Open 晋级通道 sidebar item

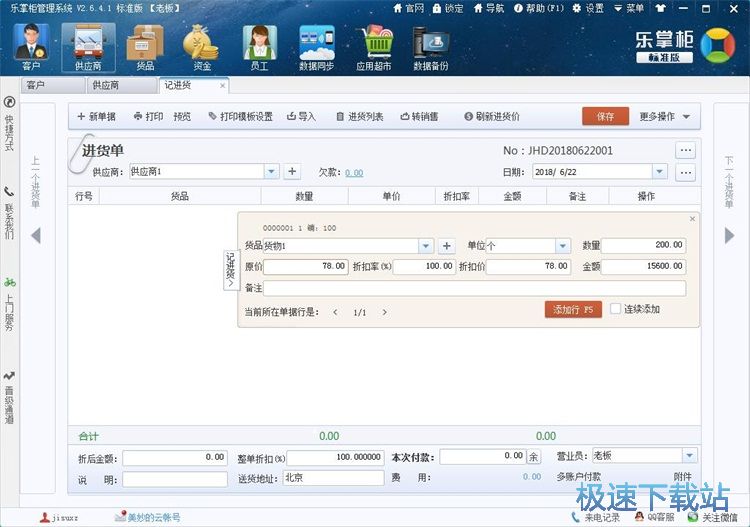pos(9,397)
